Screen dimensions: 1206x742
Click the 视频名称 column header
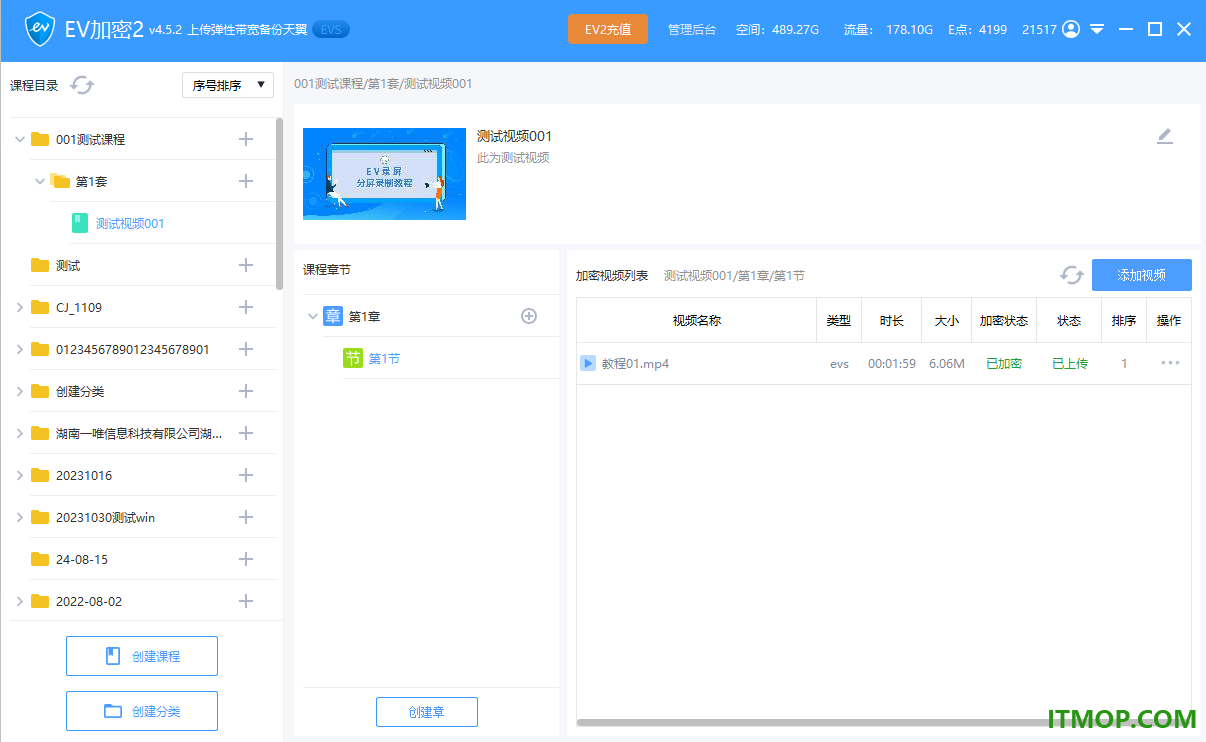(x=697, y=321)
